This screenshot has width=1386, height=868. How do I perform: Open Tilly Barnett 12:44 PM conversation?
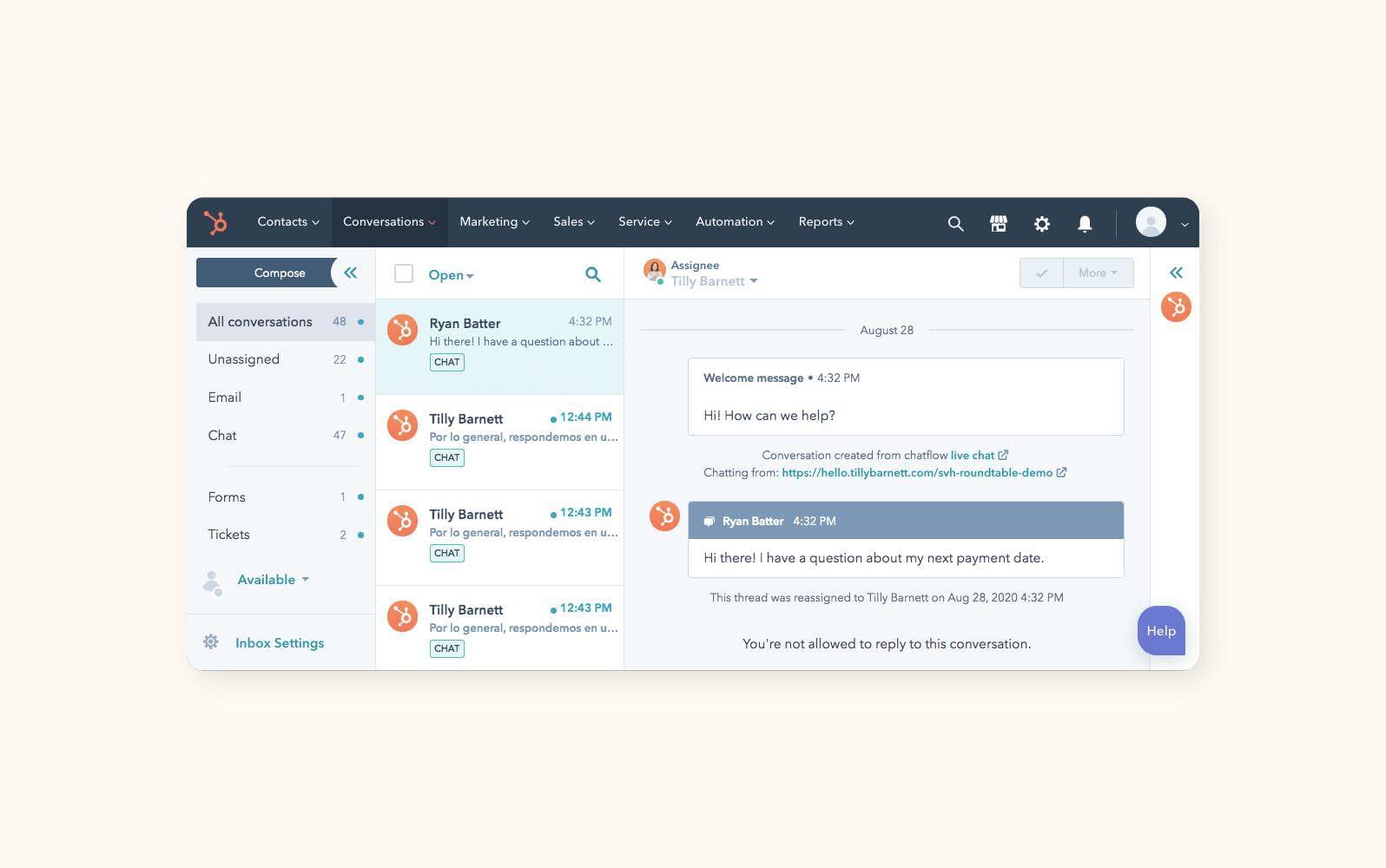499,443
